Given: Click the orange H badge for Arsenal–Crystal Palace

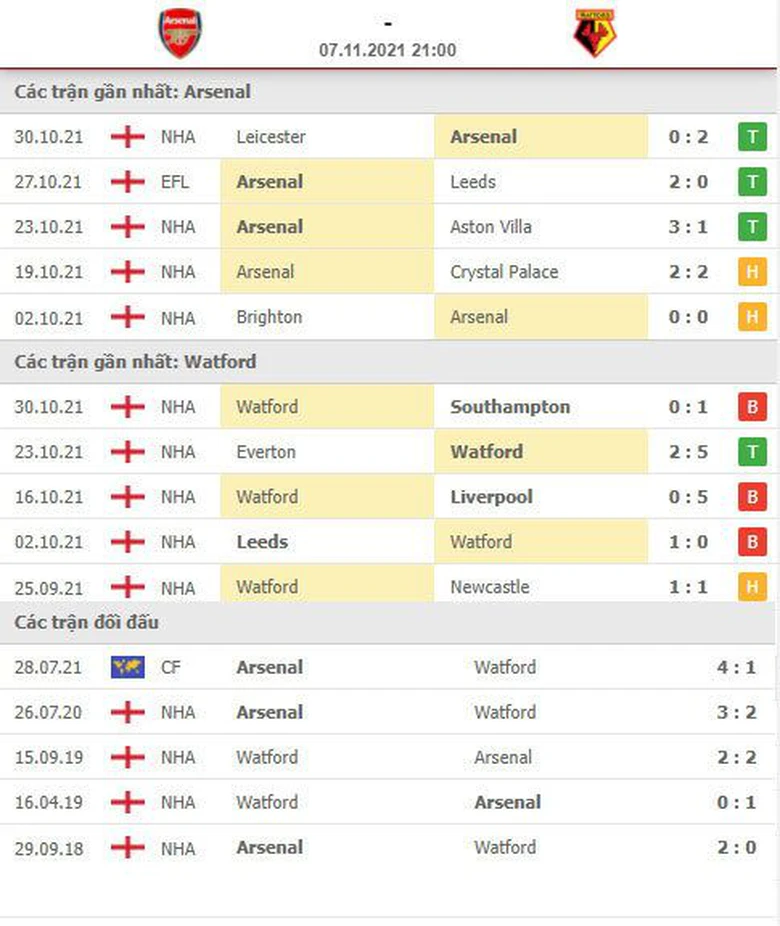Looking at the screenshot, I should click(752, 272).
